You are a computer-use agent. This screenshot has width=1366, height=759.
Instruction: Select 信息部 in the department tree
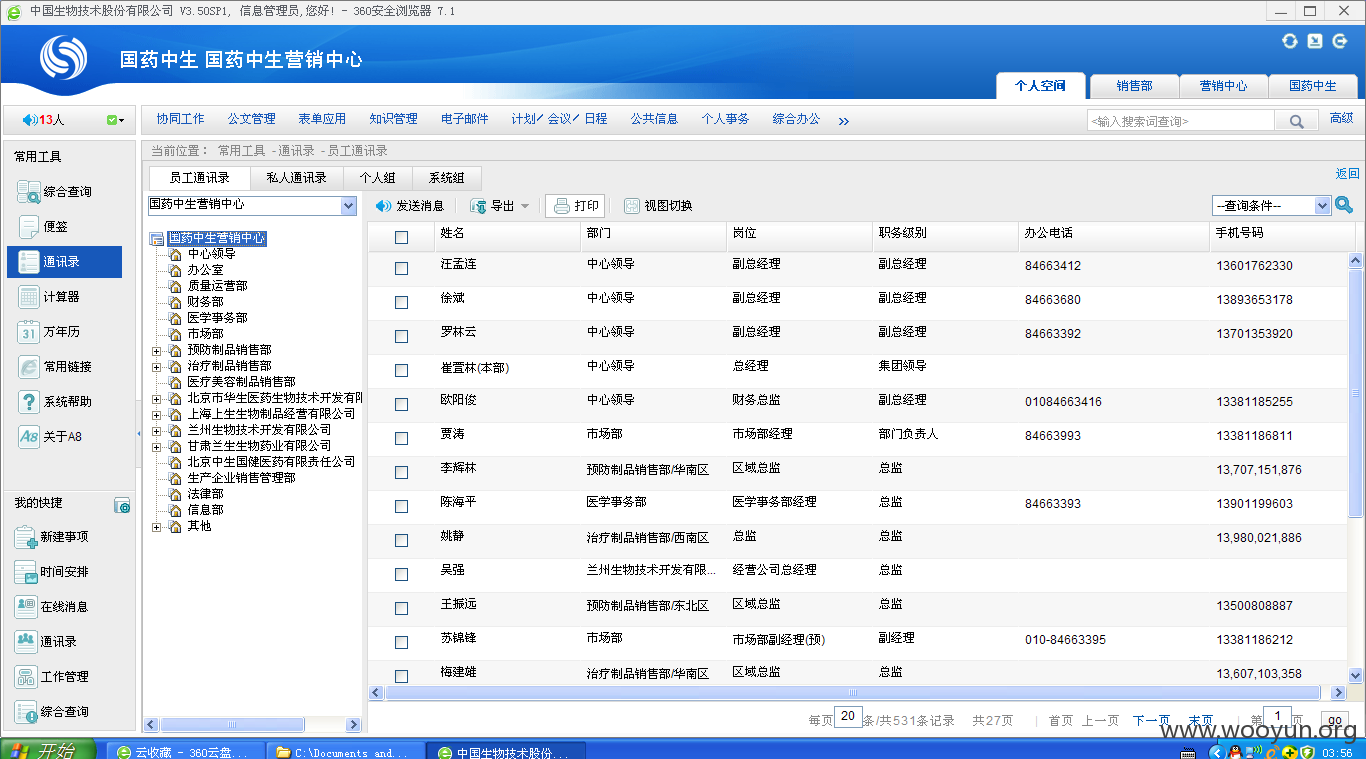pyautogui.click(x=205, y=510)
